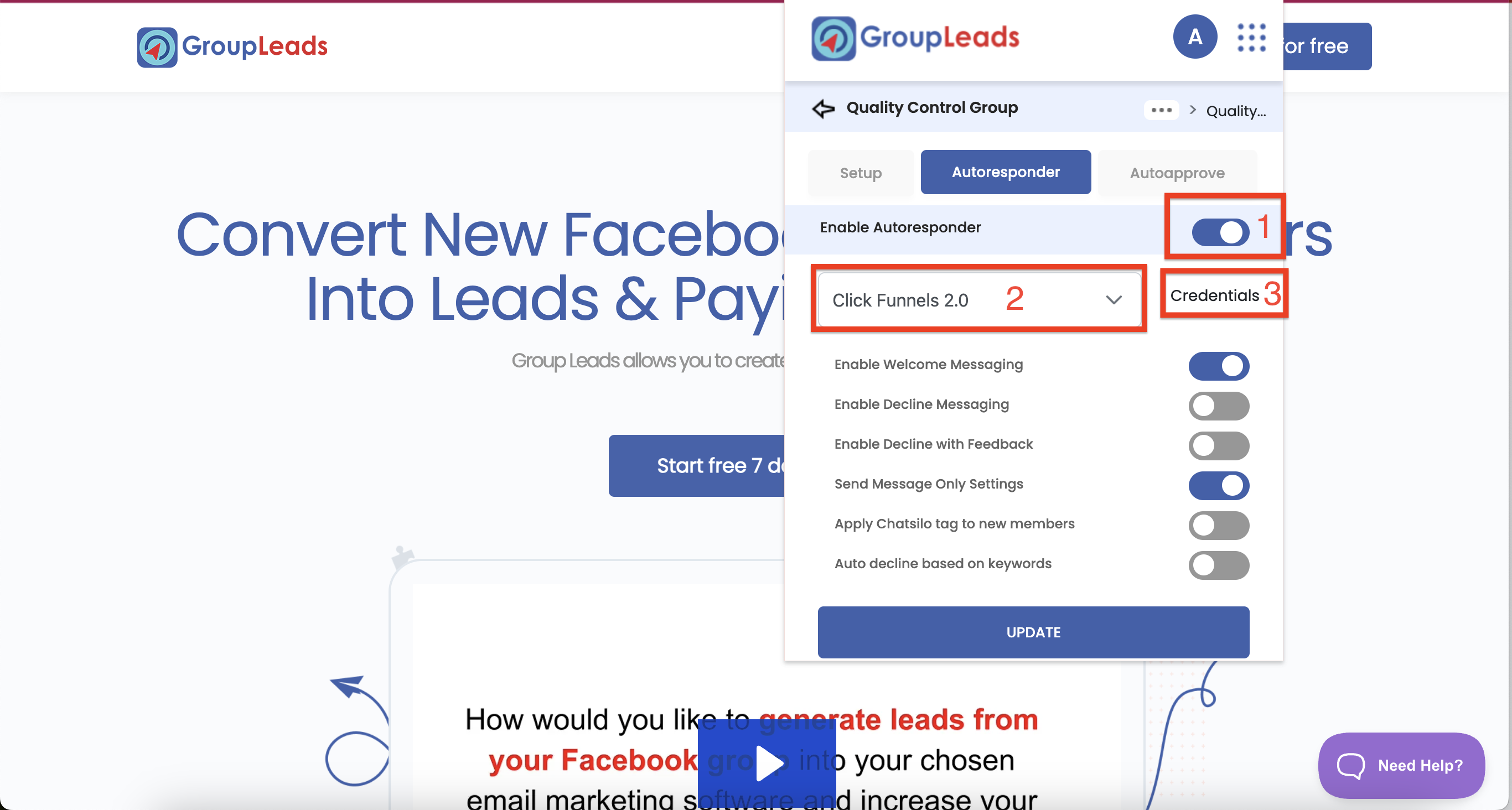Disable the Enable Autoresponder toggle
1512x810 pixels.
coord(1220,232)
